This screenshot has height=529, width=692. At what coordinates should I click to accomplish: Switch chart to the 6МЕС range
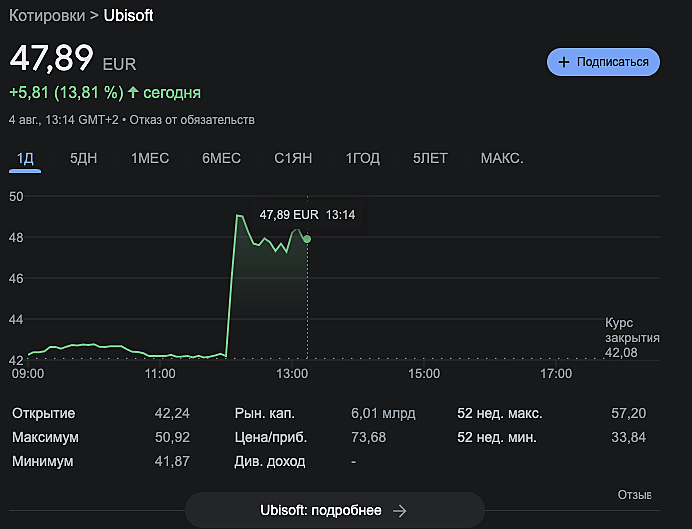[x=221, y=158]
